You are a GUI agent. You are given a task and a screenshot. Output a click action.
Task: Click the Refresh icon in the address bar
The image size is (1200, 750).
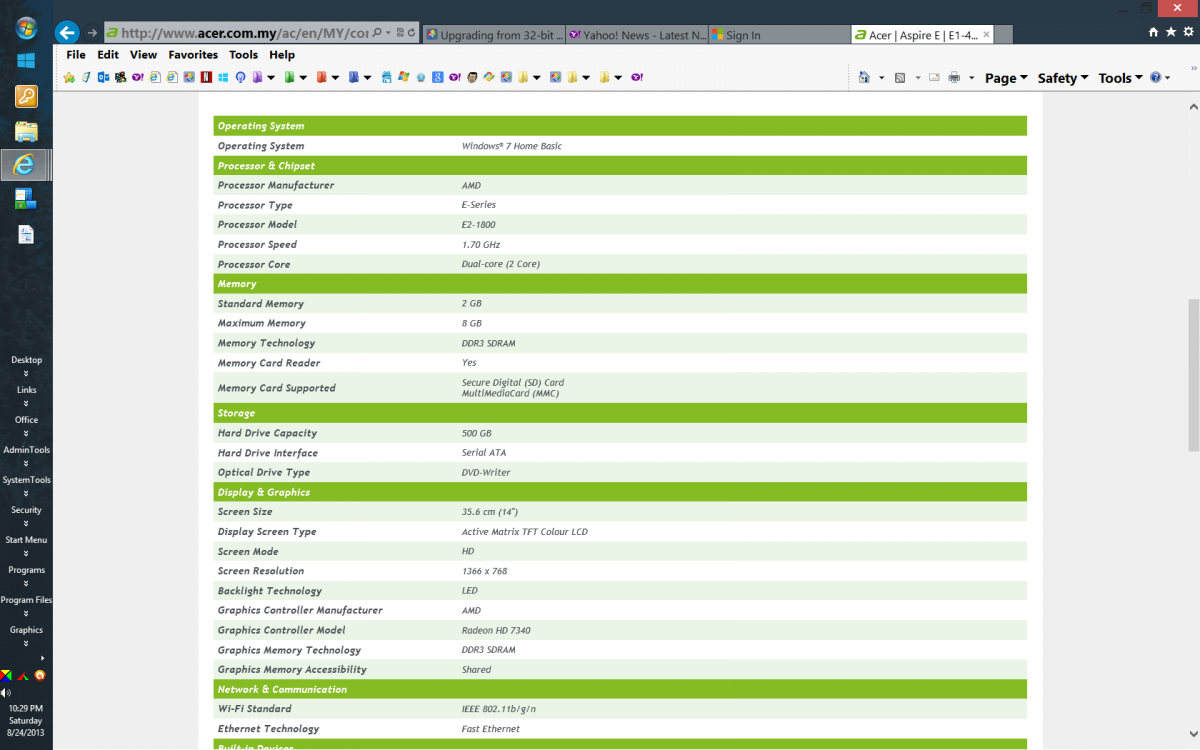click(x=411, y=33)
